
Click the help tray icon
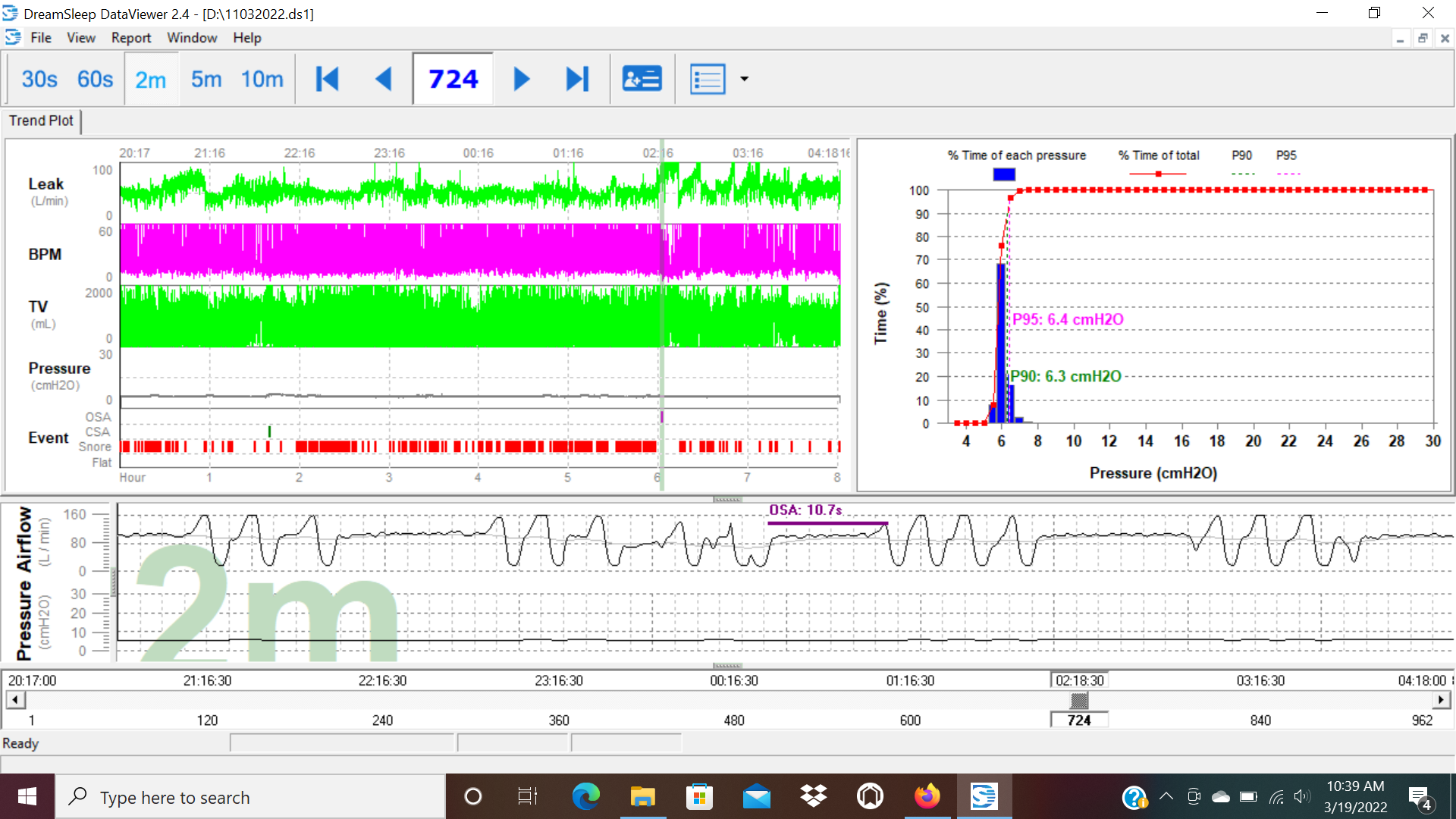tap(1134, 797)
